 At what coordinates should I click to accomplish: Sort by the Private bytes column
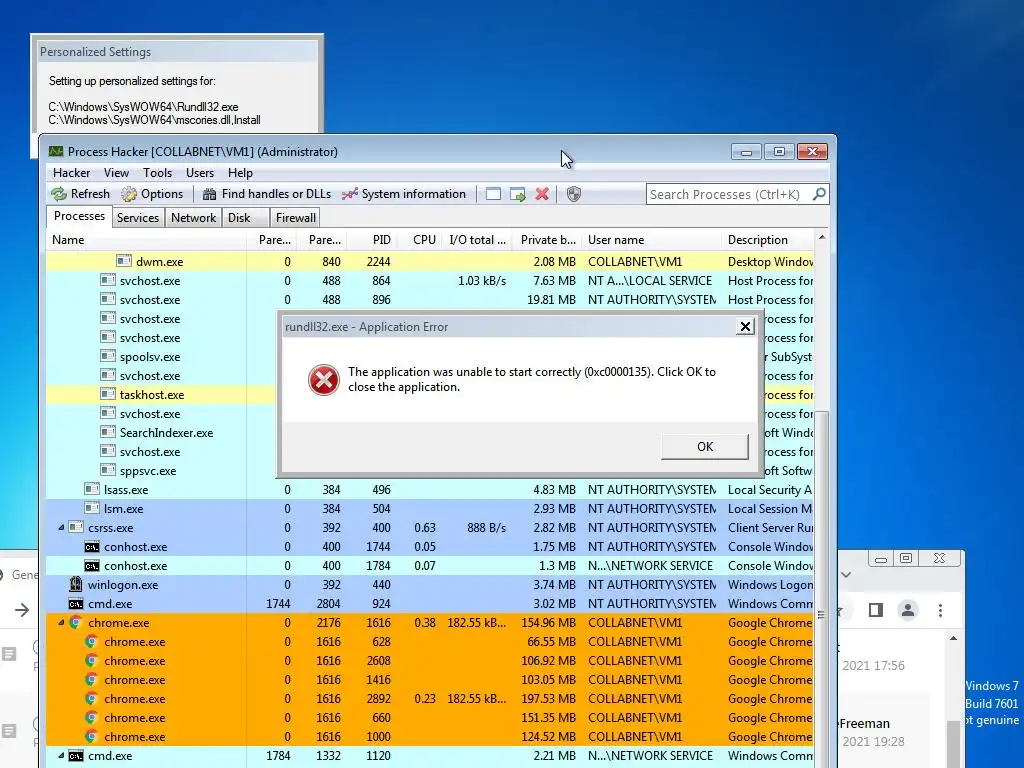coord(547,240)
